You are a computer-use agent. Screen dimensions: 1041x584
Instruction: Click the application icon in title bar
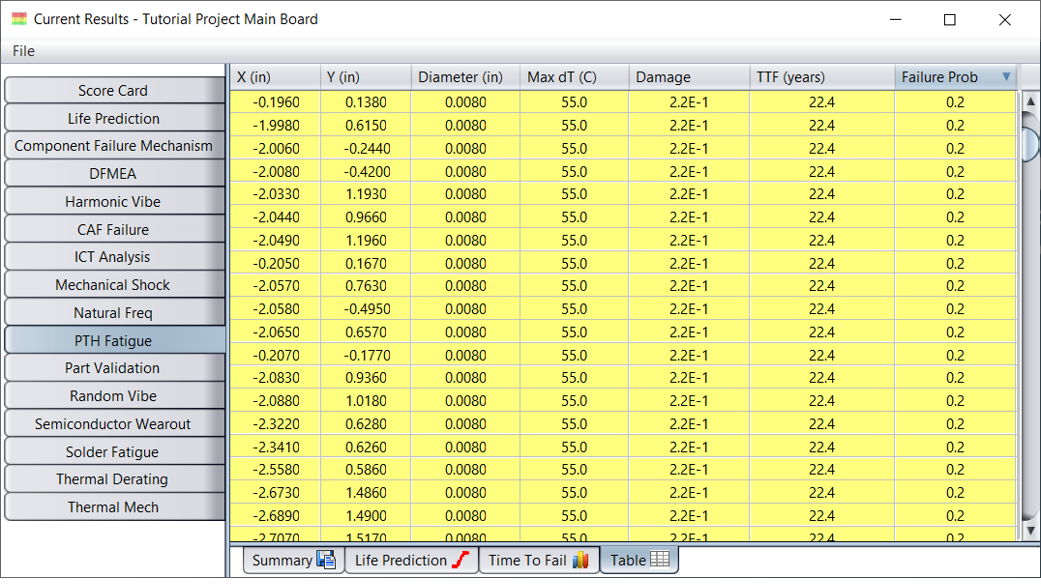[x=19, y=19]
